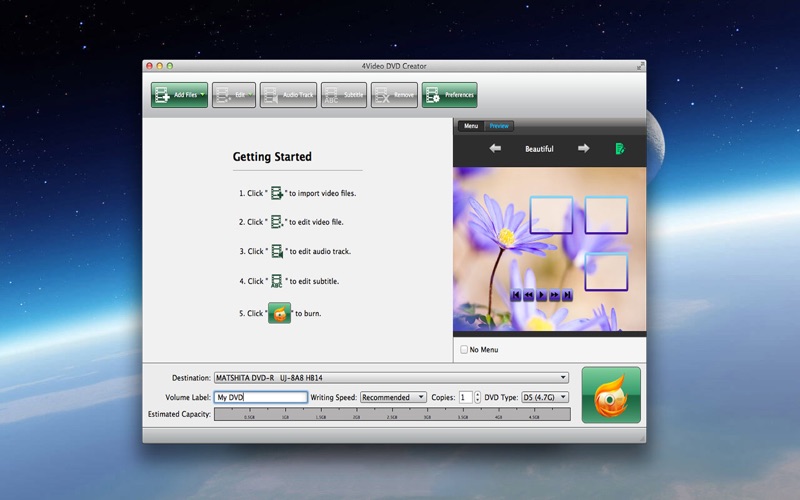Click the Add Files toolbar button
800x500 pixels.
coord(179,95)
